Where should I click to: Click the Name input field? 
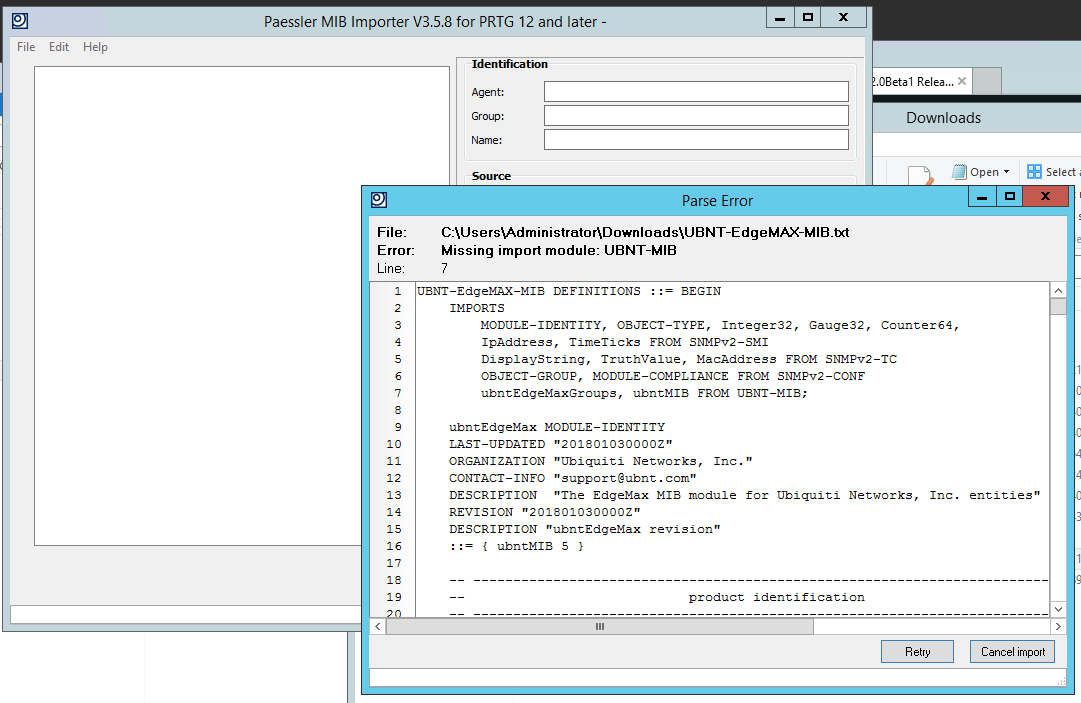tap(696, 140)
